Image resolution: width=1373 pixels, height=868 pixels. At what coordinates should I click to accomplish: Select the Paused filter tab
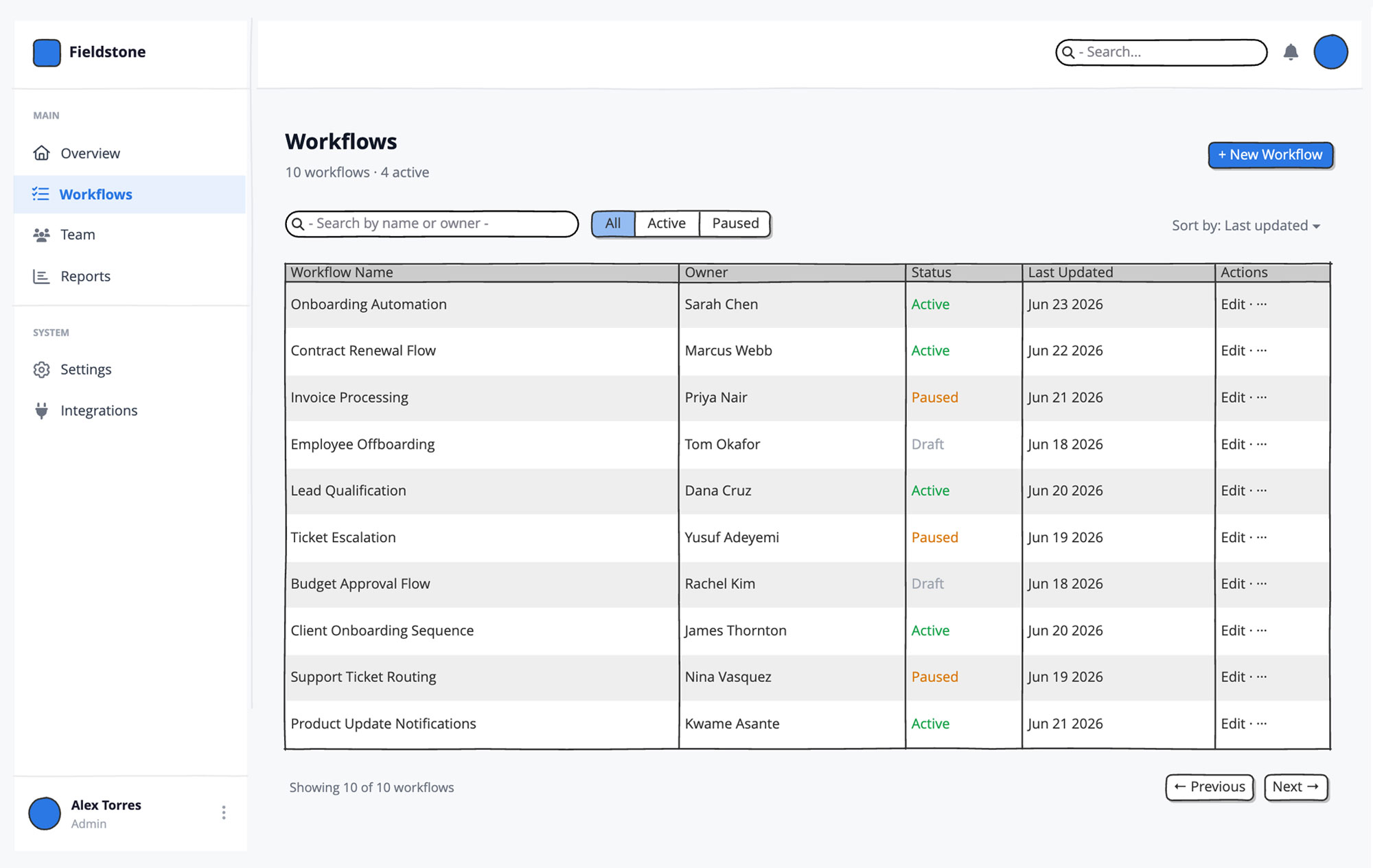click(x=735, y=224)
